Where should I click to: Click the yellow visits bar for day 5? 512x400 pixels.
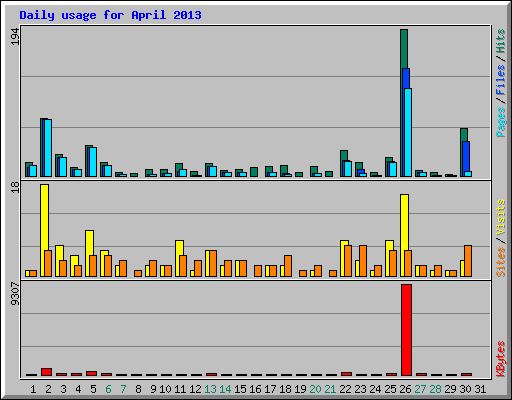click(x=89, y=243)
